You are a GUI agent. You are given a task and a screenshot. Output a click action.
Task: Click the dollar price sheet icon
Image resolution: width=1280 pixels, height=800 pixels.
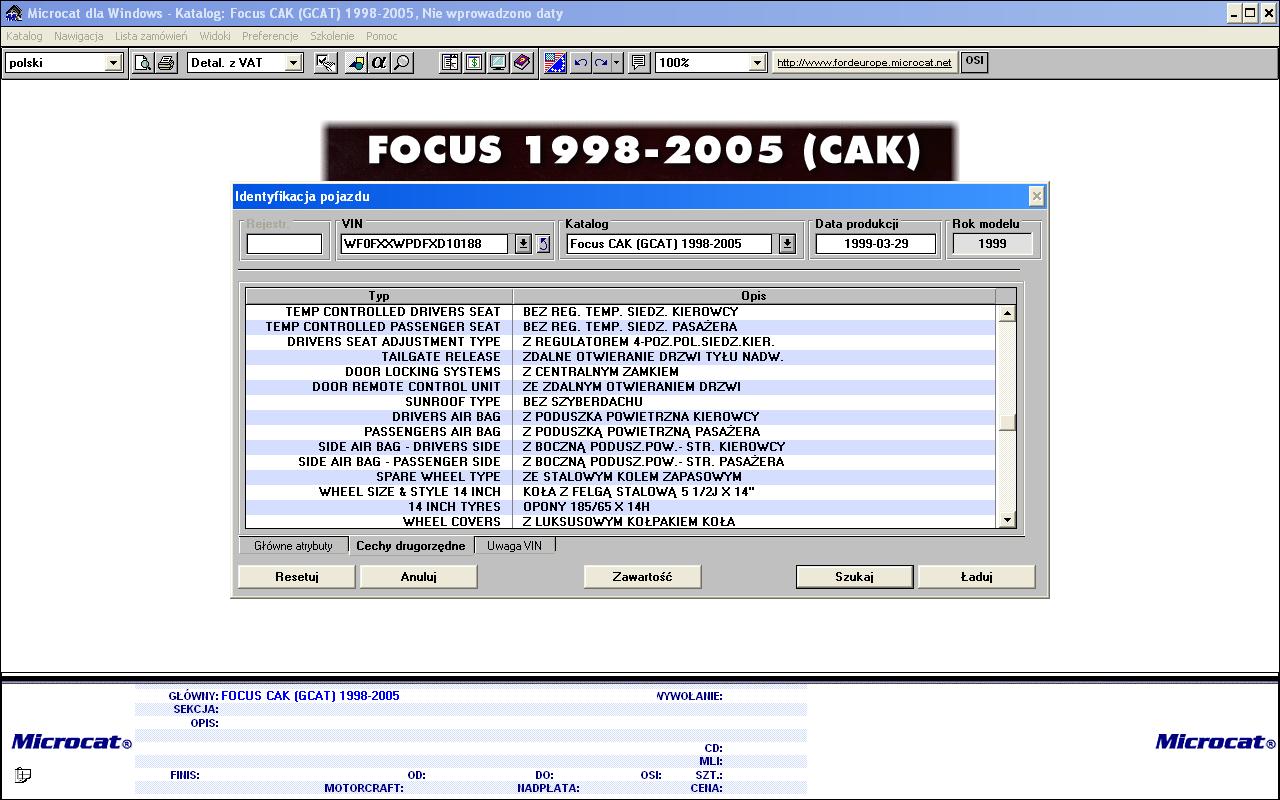coord(474,62)
